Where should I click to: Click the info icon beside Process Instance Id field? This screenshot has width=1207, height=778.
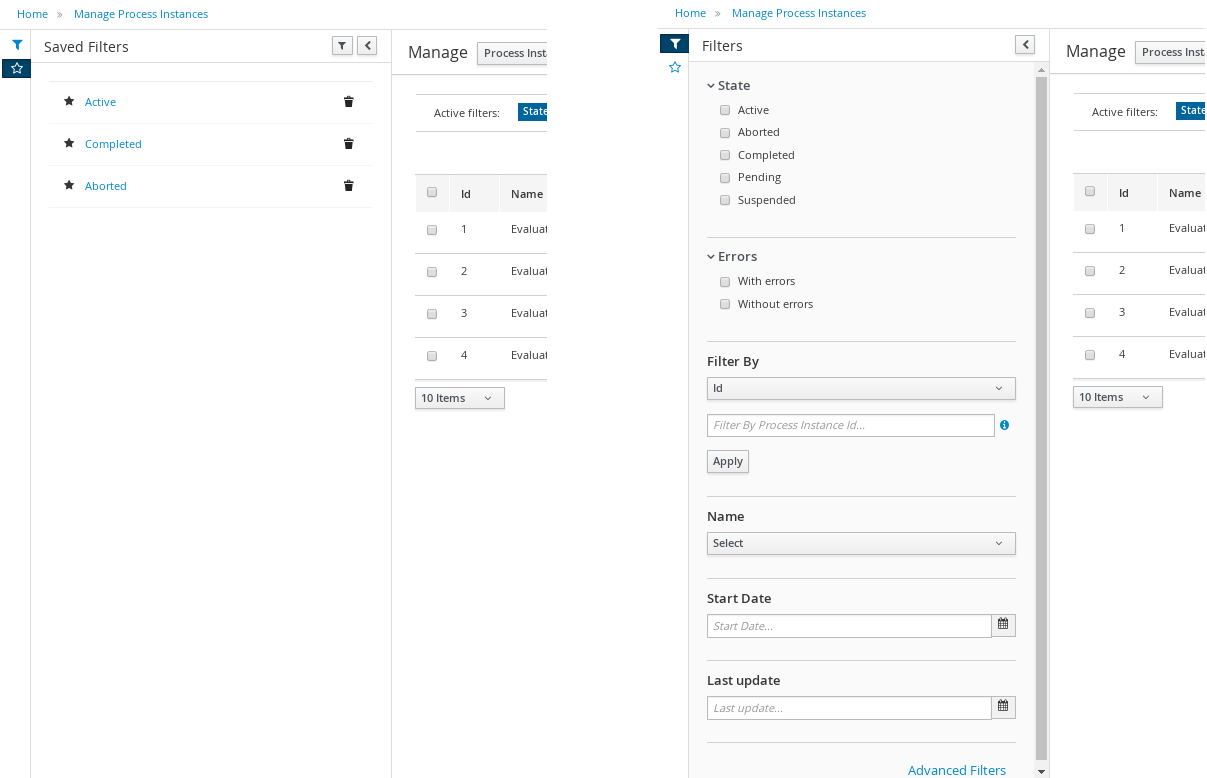(1004, 425)
